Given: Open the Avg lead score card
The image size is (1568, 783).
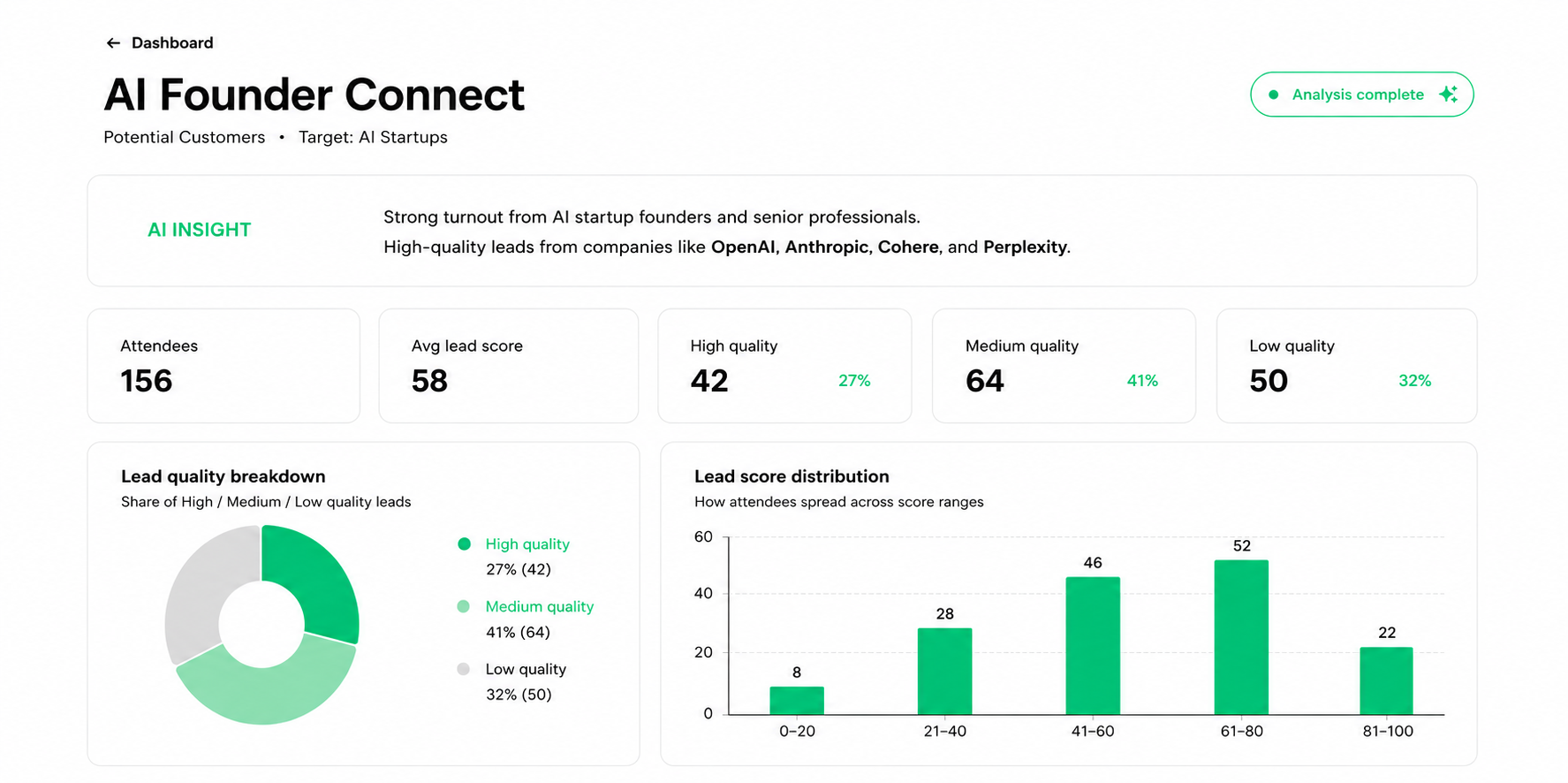Looking at the screenshot, I should pos(509,366).
